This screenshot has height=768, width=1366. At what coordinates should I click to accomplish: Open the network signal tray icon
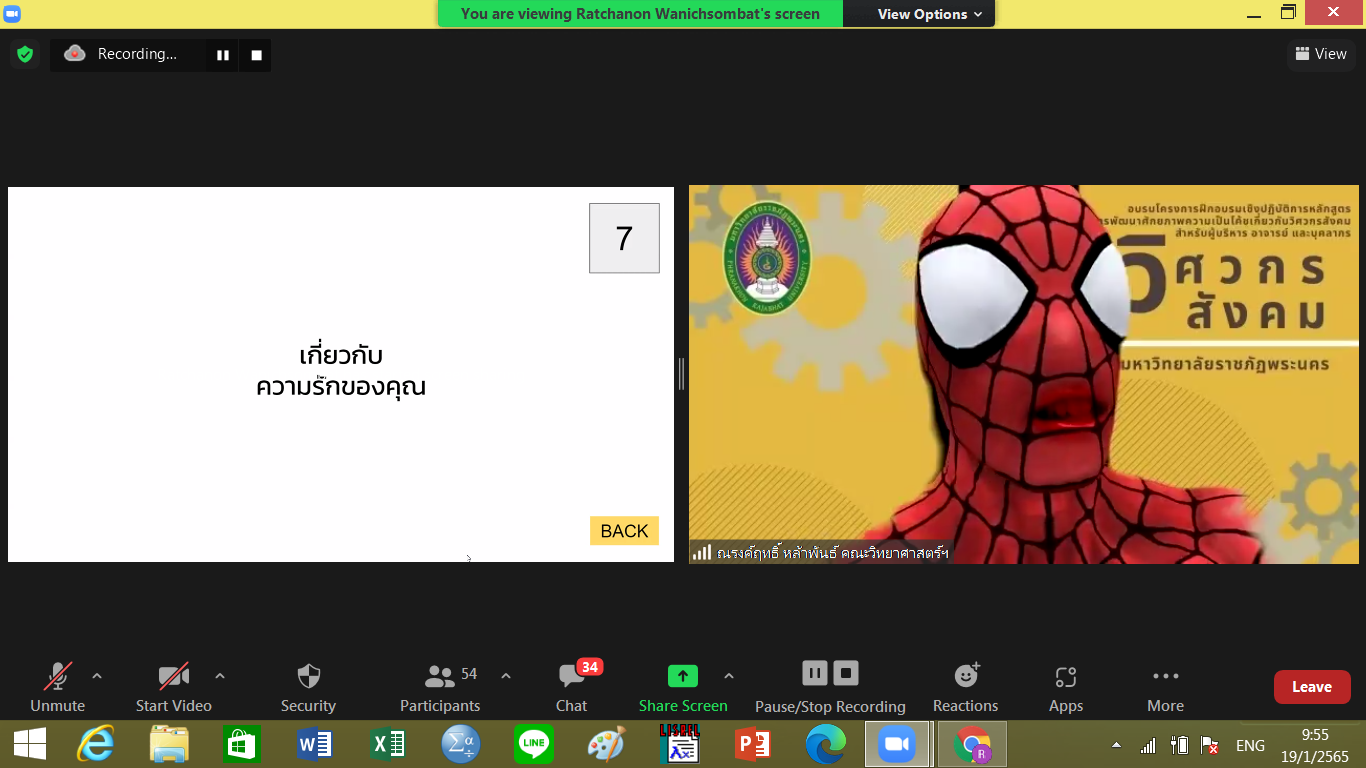pos(1148,746)
